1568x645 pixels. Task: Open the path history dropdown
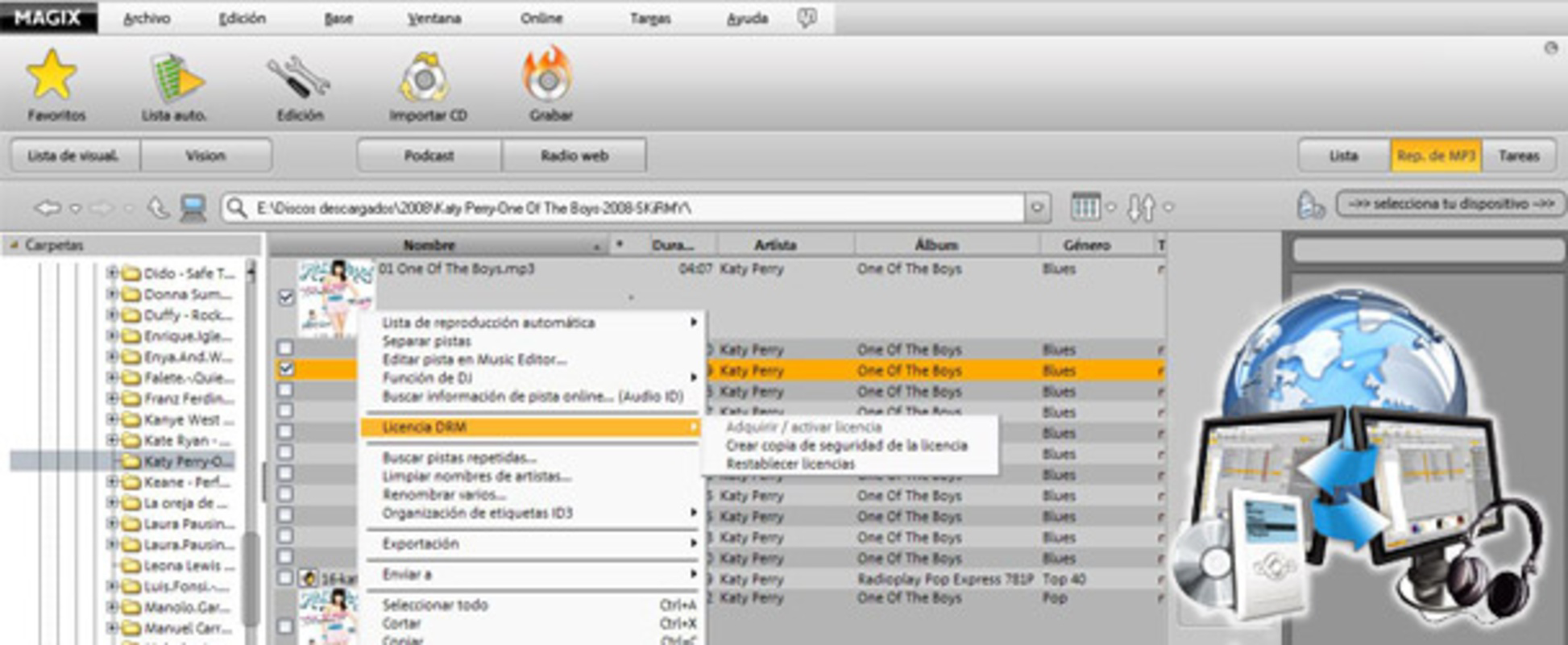coord(1037,208)
